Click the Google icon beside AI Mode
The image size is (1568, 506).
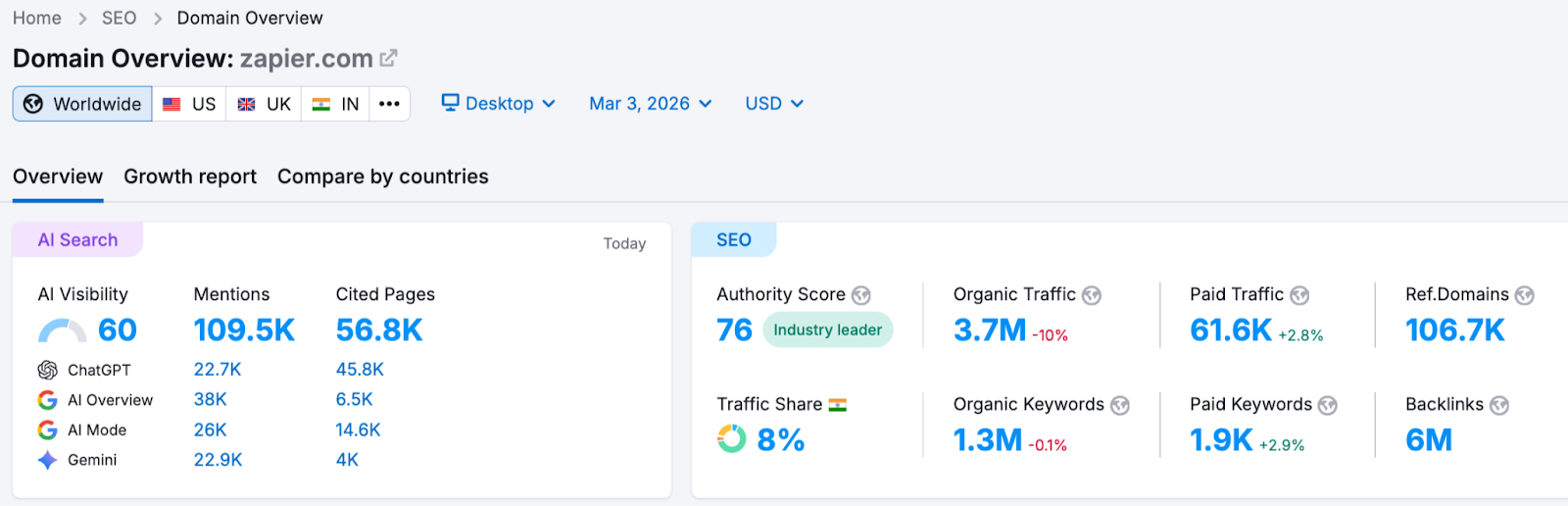pyautogui.click(x=47, y=430)
